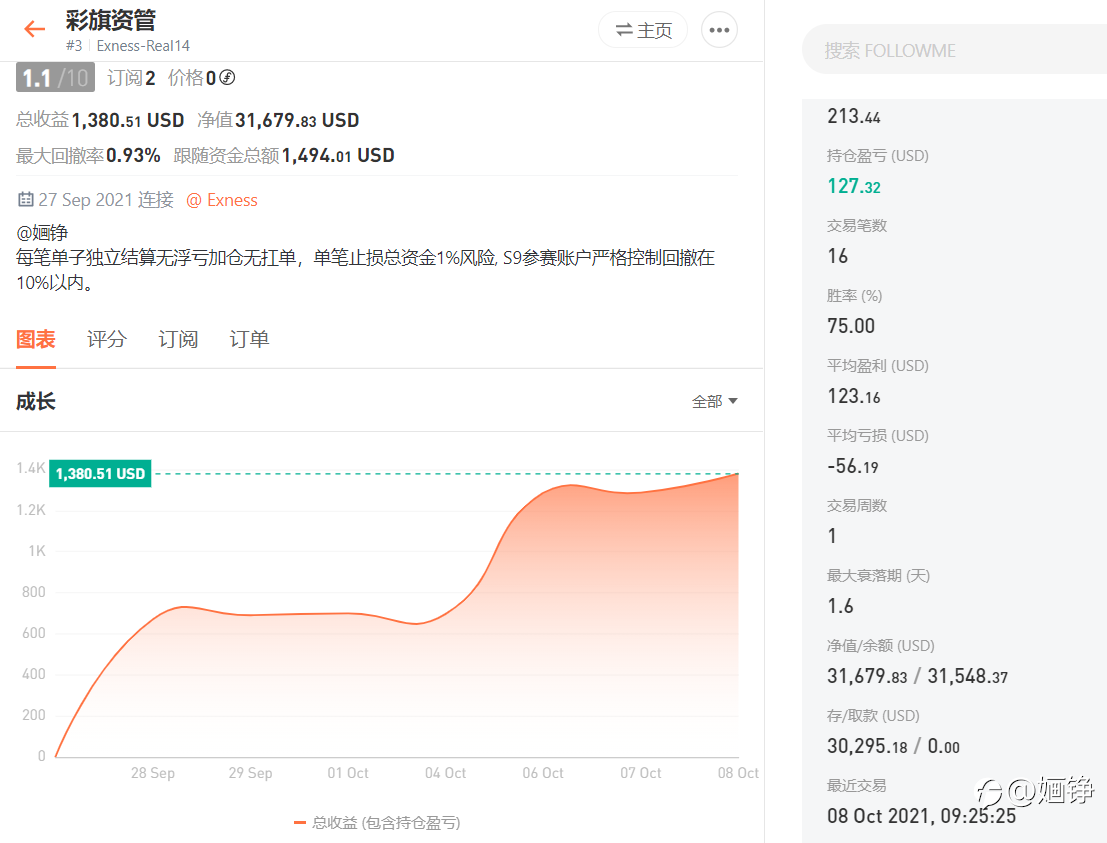
Task: Expand the 全部 time range dropdown
Action: [714, 402]
